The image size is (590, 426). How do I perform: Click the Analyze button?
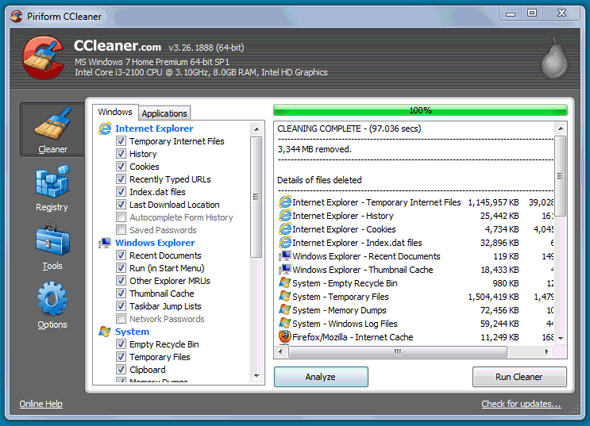[x=321, y=377]
